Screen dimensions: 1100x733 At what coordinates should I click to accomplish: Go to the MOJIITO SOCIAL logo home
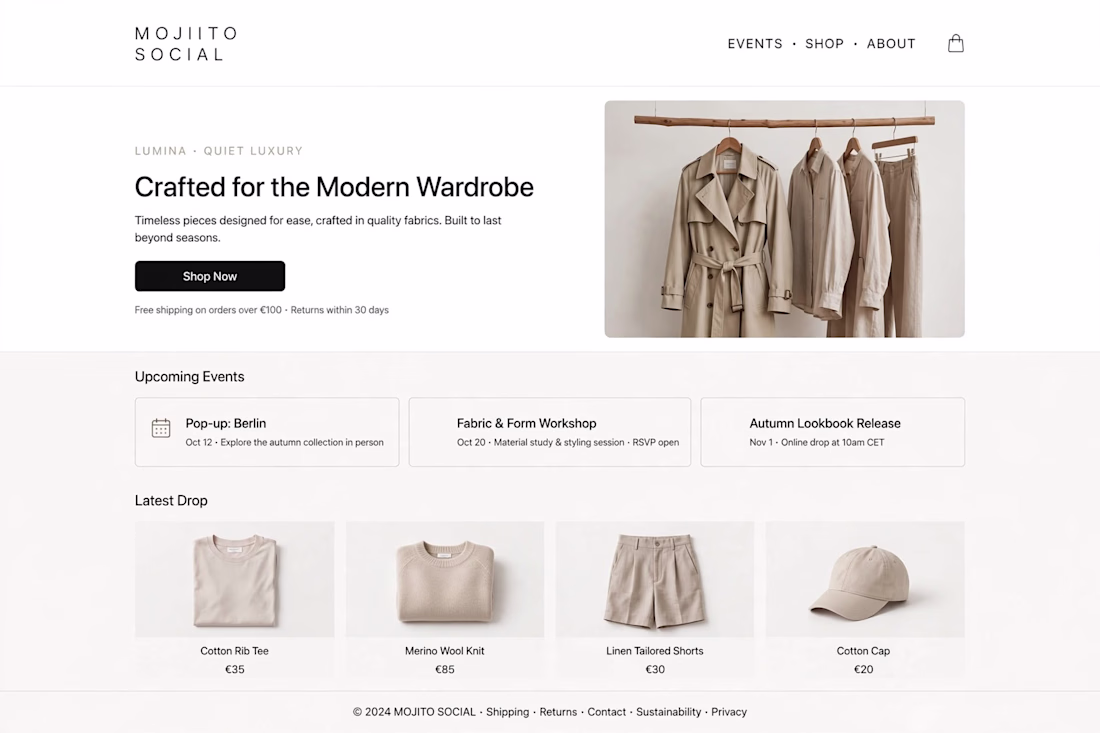pyautogui.click(x=186, y=43)
